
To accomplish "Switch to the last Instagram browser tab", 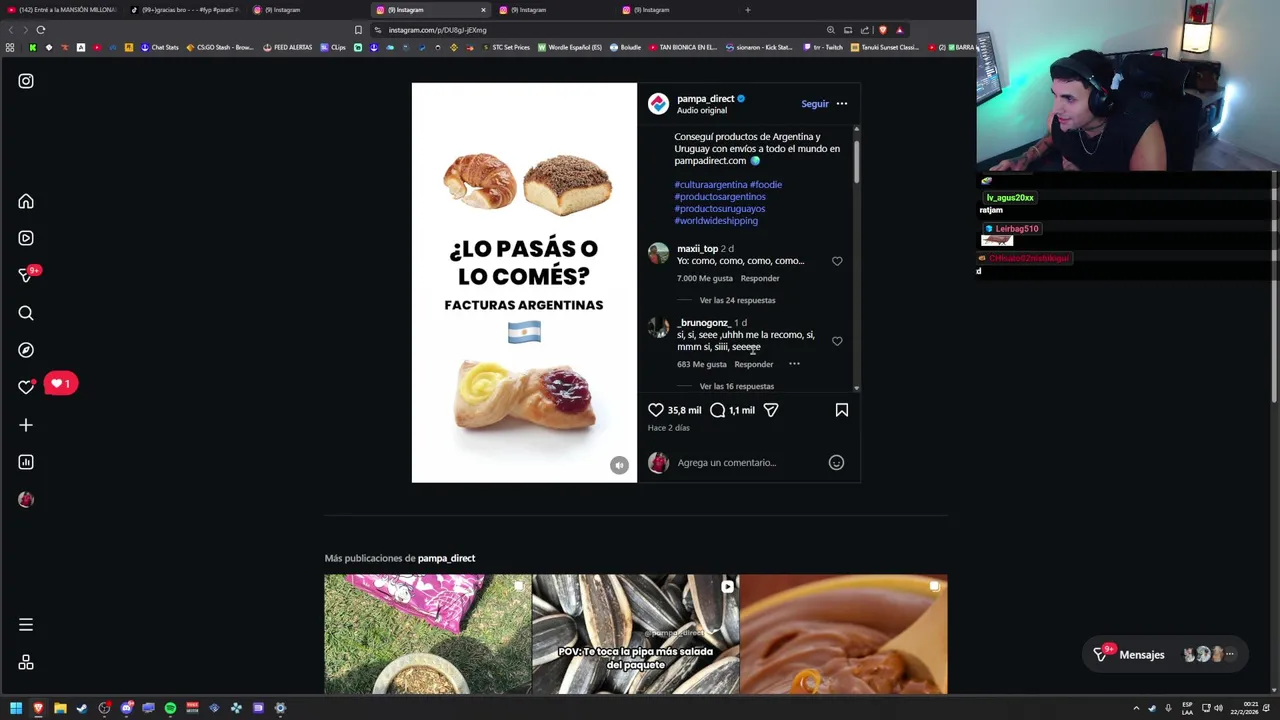I will coord(678,10).
